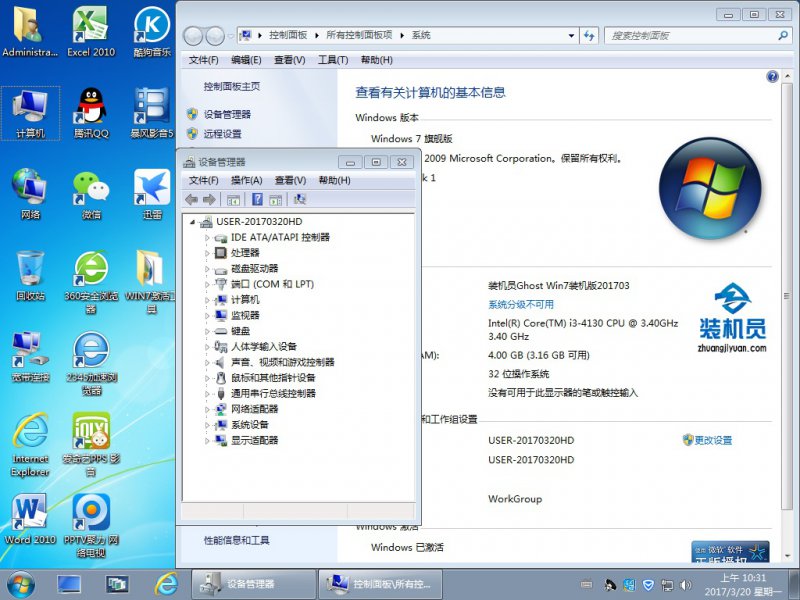The image size is (800, 600).
Task: Select the 迅雷 desktop icon
Action: pyautogui.click(x=152, y=194)
